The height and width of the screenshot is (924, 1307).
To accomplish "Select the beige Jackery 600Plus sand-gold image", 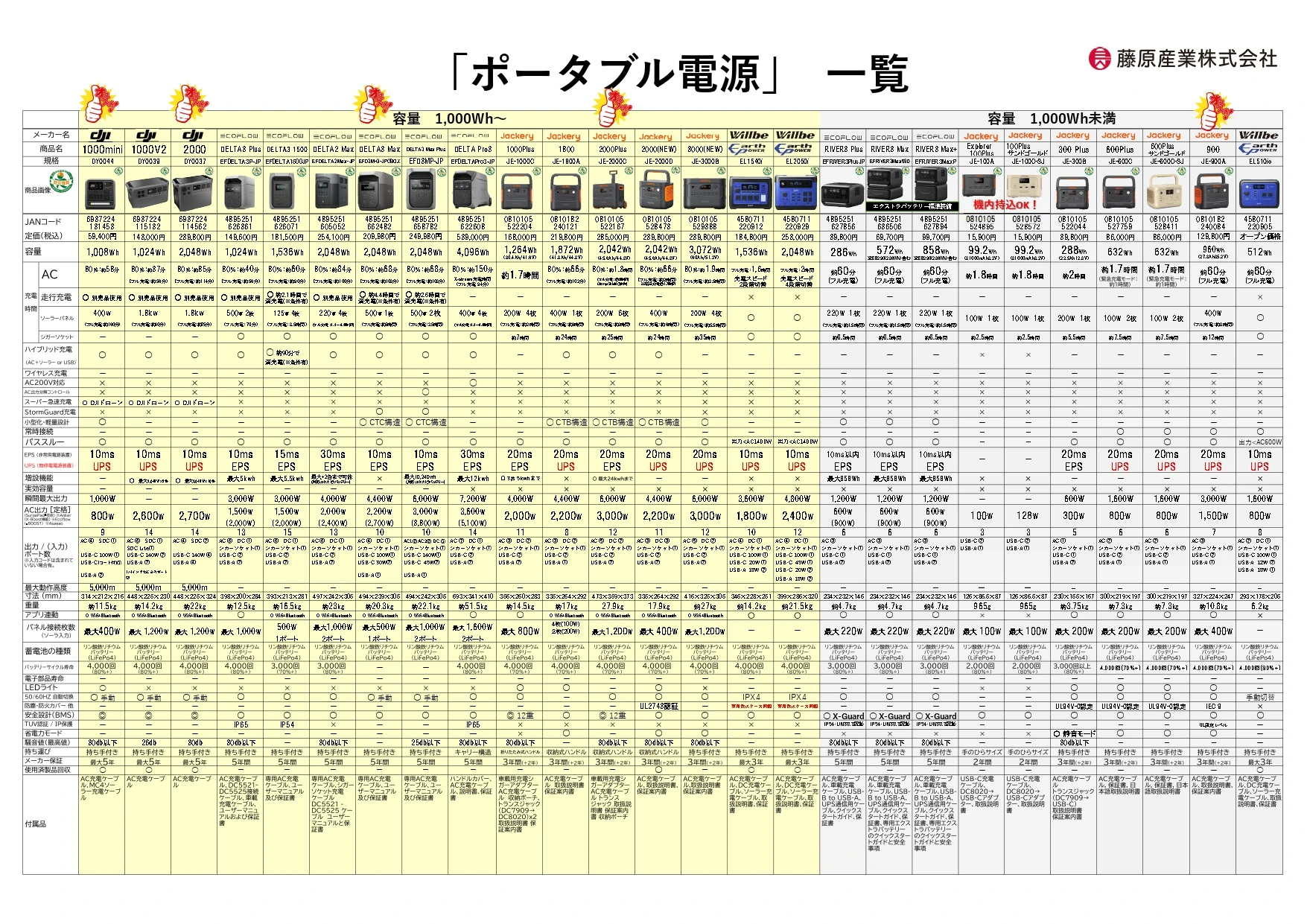I will click(x=1166, y=192).
